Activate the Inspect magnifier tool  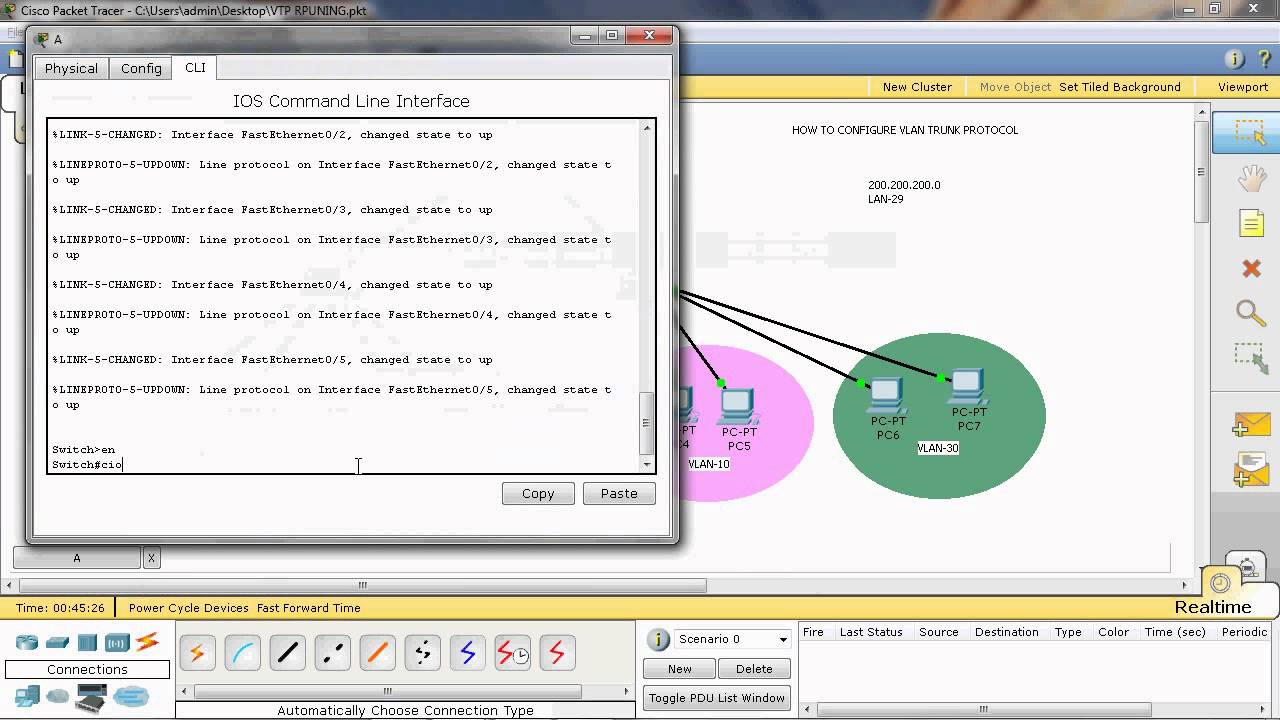pyautogui.click(x=1251, y=312)
